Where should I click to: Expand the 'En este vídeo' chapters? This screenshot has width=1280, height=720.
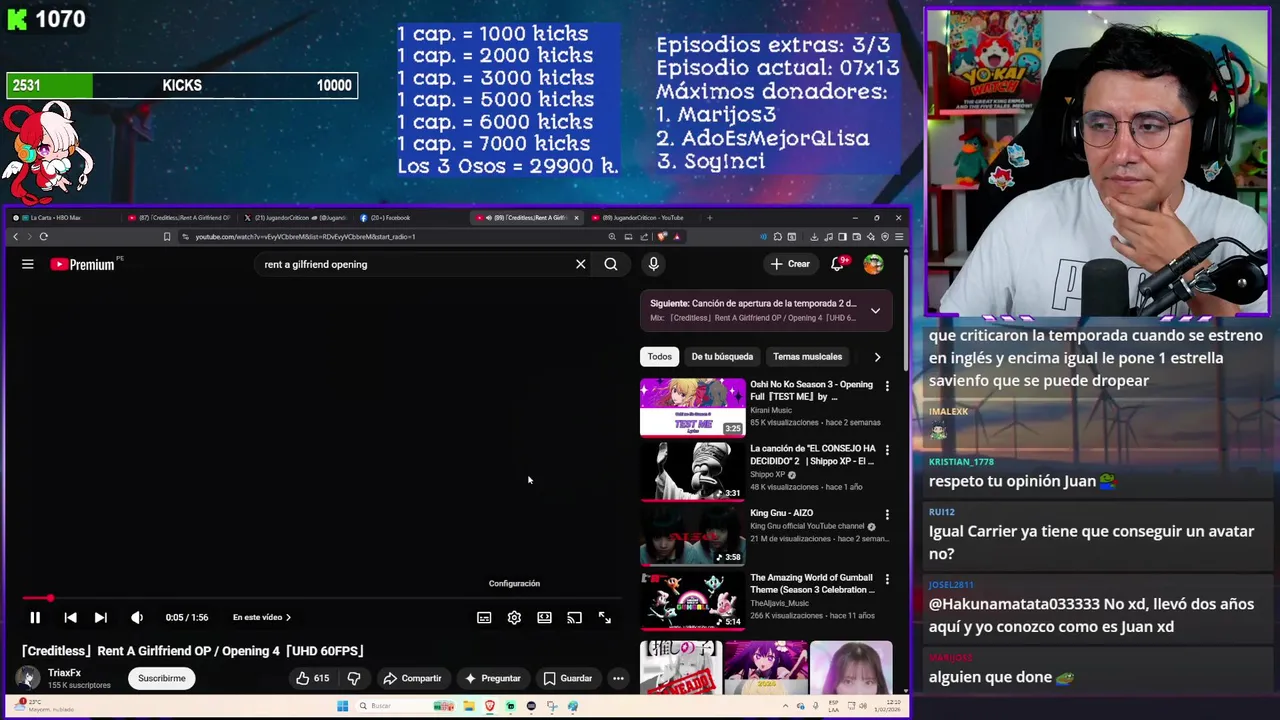[262, 618]
